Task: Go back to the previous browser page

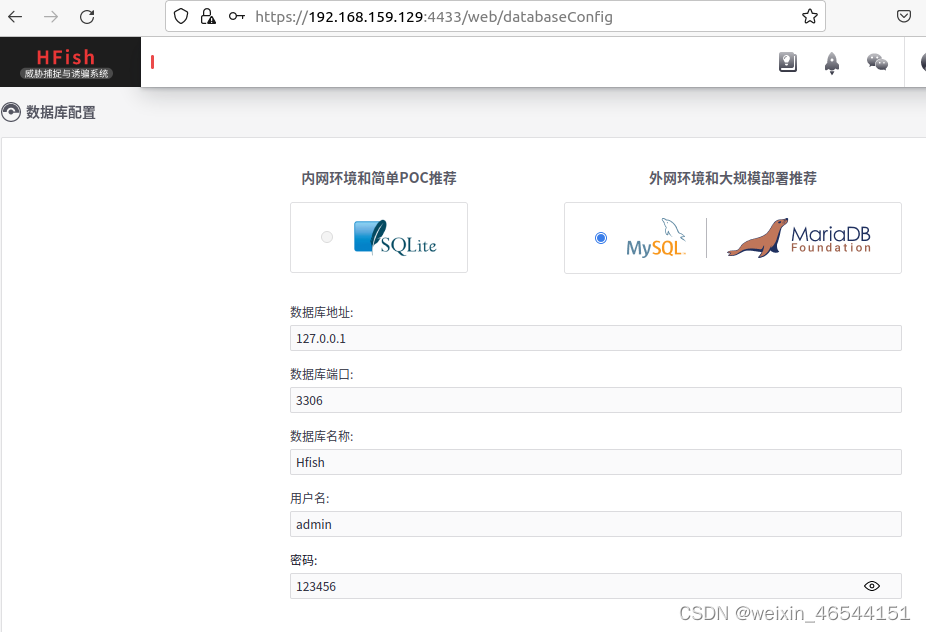Action: pyautogui.click(x=15, y=17)
